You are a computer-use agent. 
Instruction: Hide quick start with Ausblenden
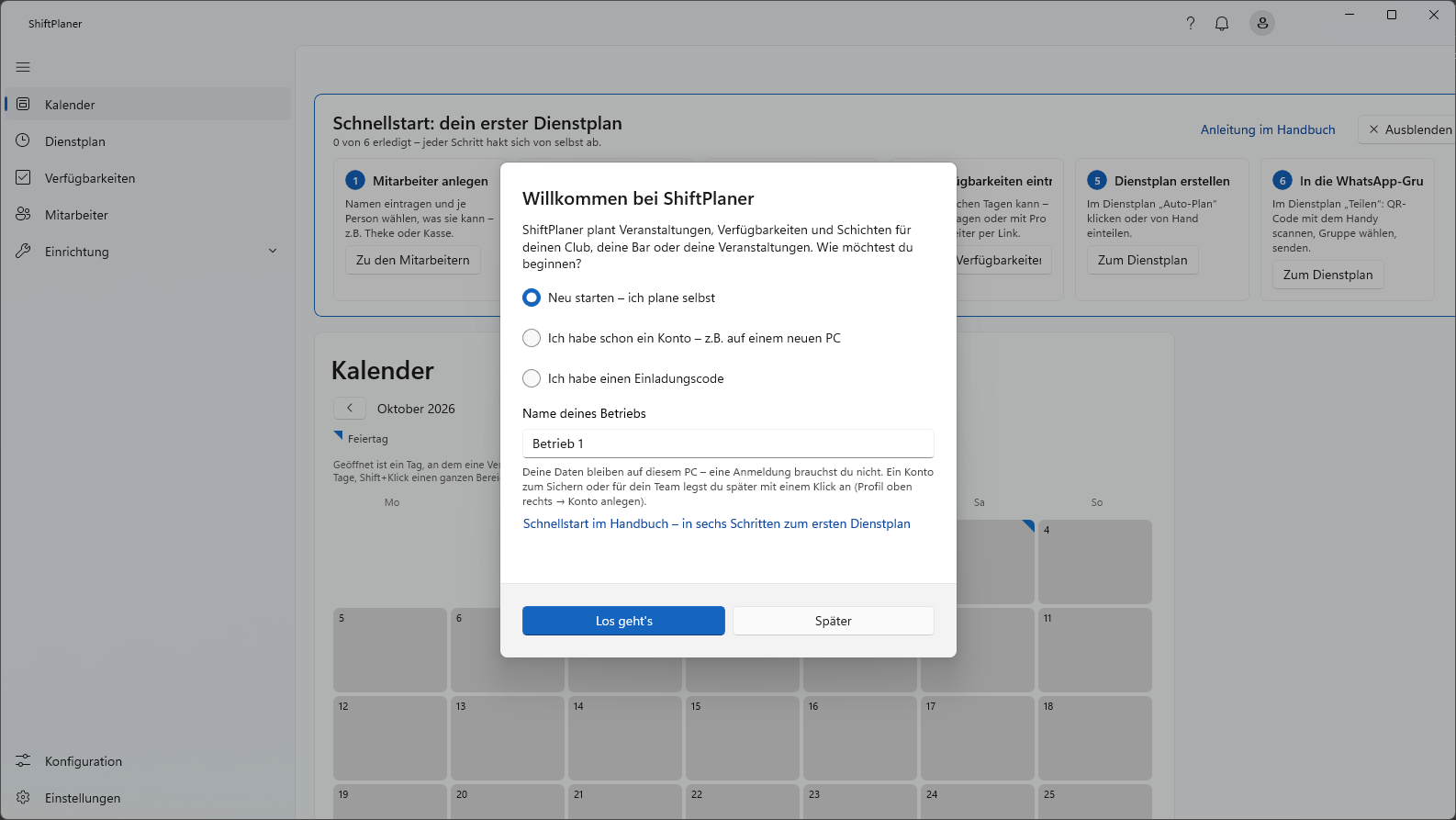1408,129
